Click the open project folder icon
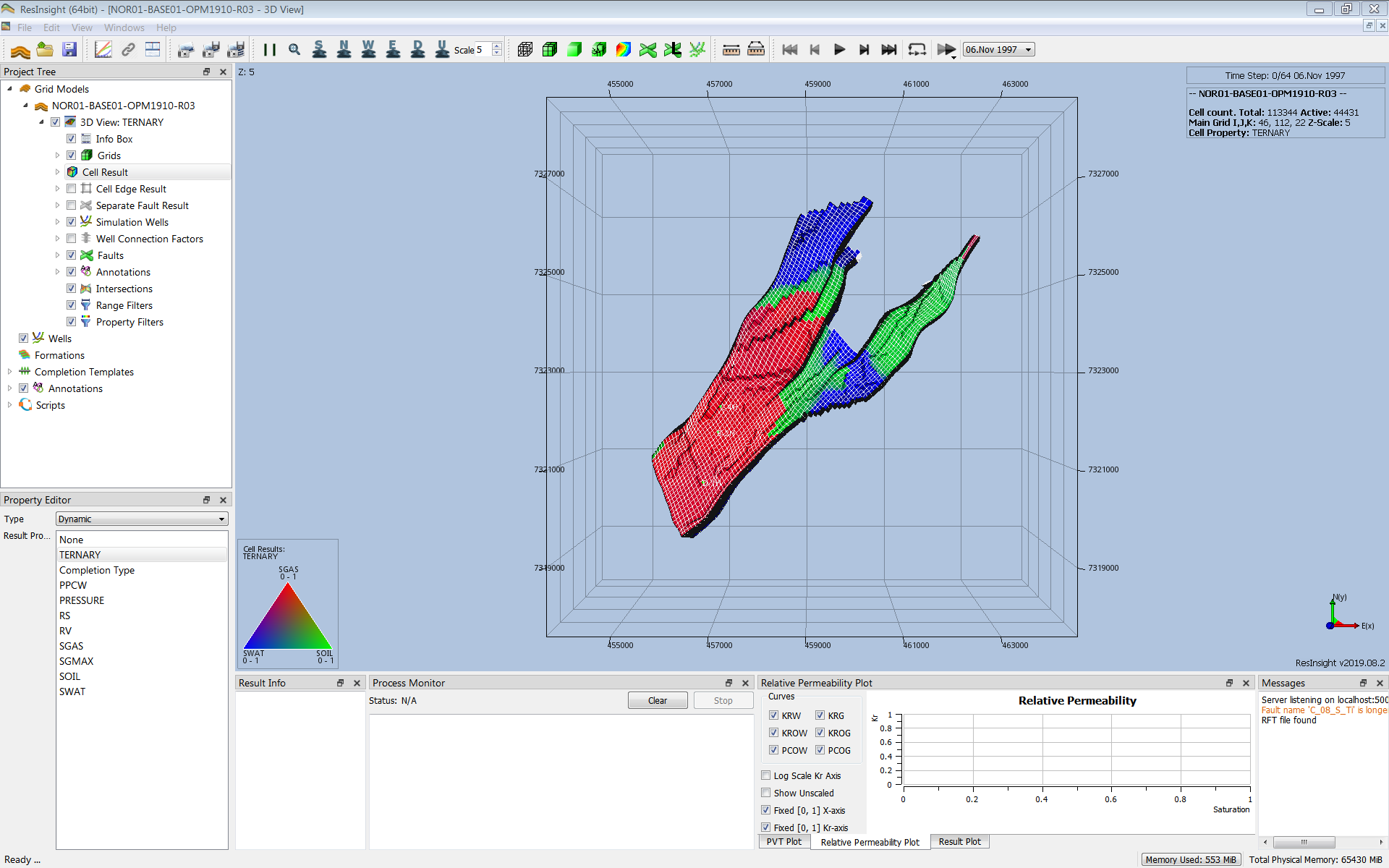 (45, 50)
